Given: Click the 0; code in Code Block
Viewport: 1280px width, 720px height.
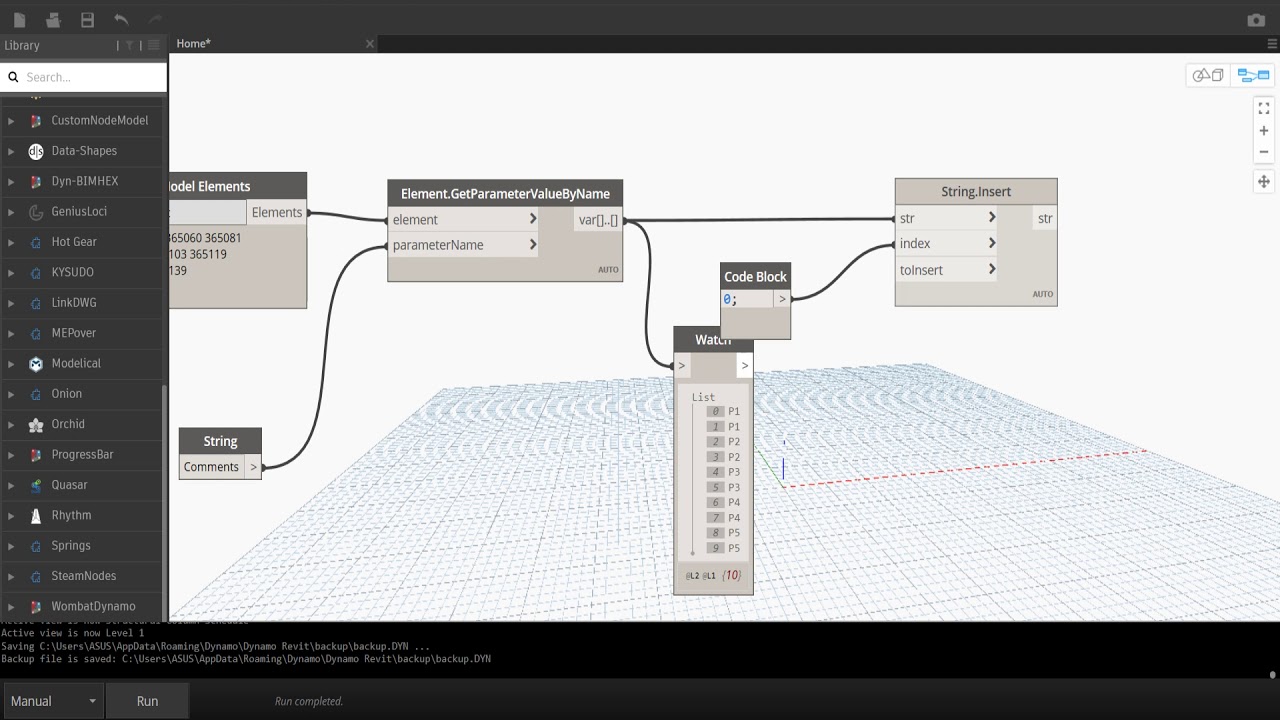Looking at the screenshot, I should 730,299.
